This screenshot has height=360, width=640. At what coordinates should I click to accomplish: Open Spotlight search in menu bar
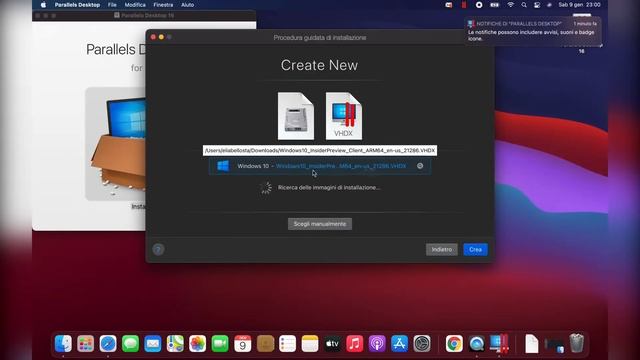[x=524, y=5]
